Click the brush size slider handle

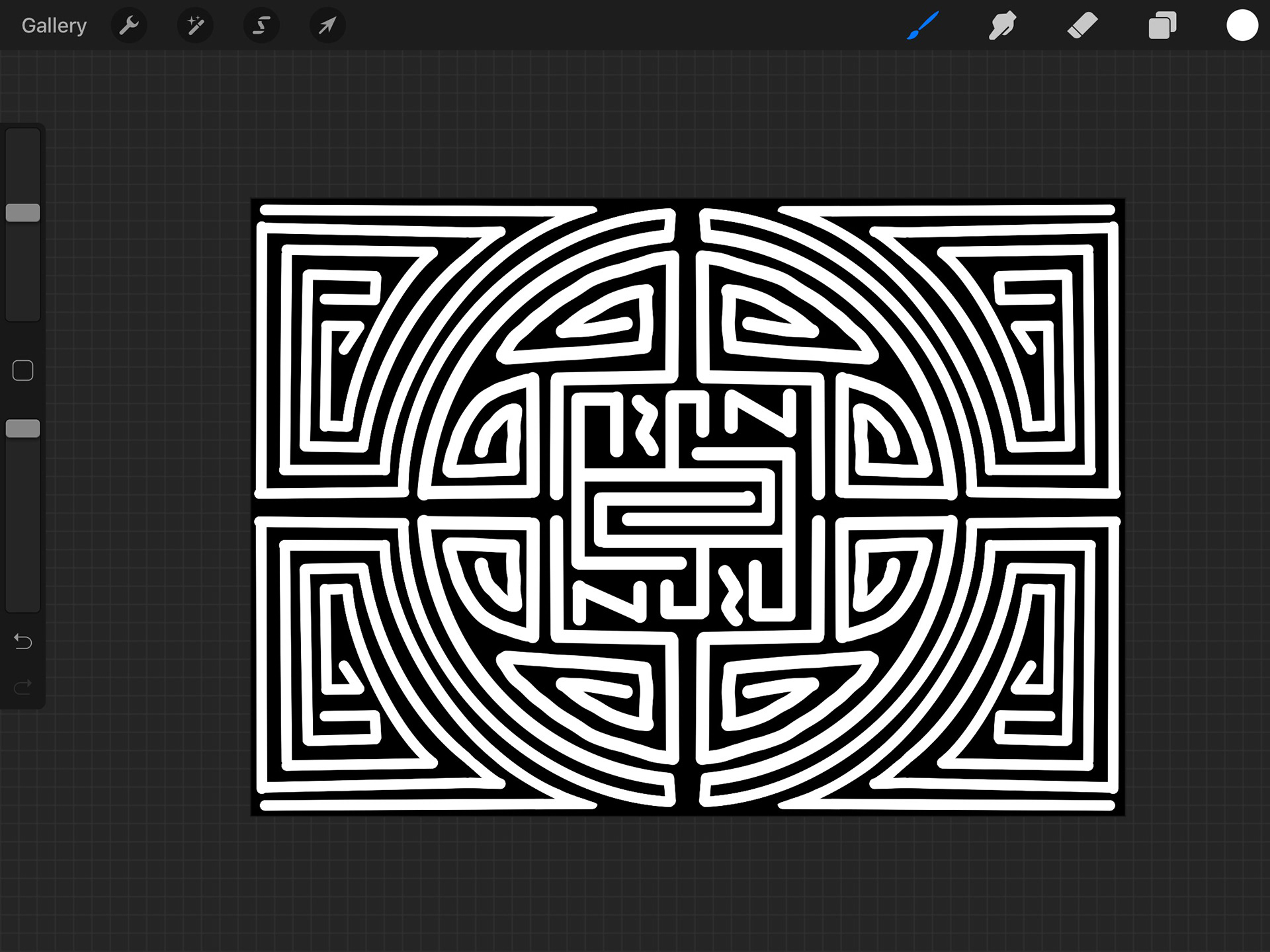click(23, 213)
